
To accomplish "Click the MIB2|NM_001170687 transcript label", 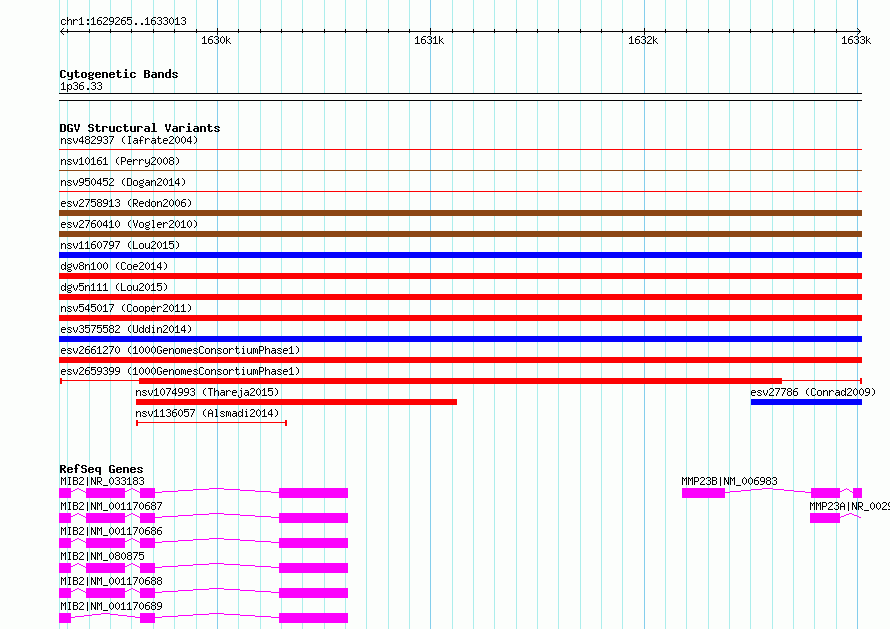I will pos(111,506).
